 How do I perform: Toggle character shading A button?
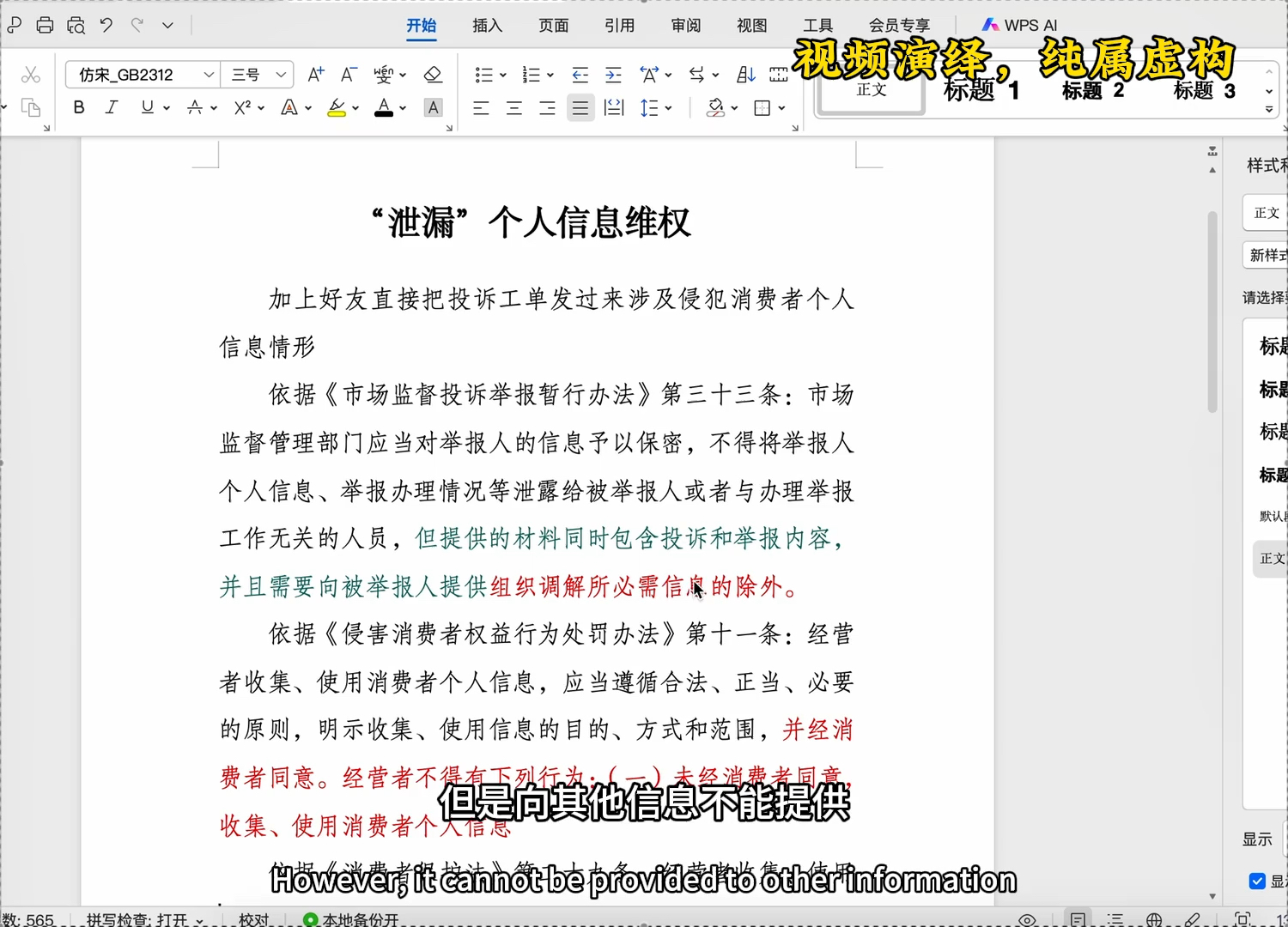[x=434, y=107]
